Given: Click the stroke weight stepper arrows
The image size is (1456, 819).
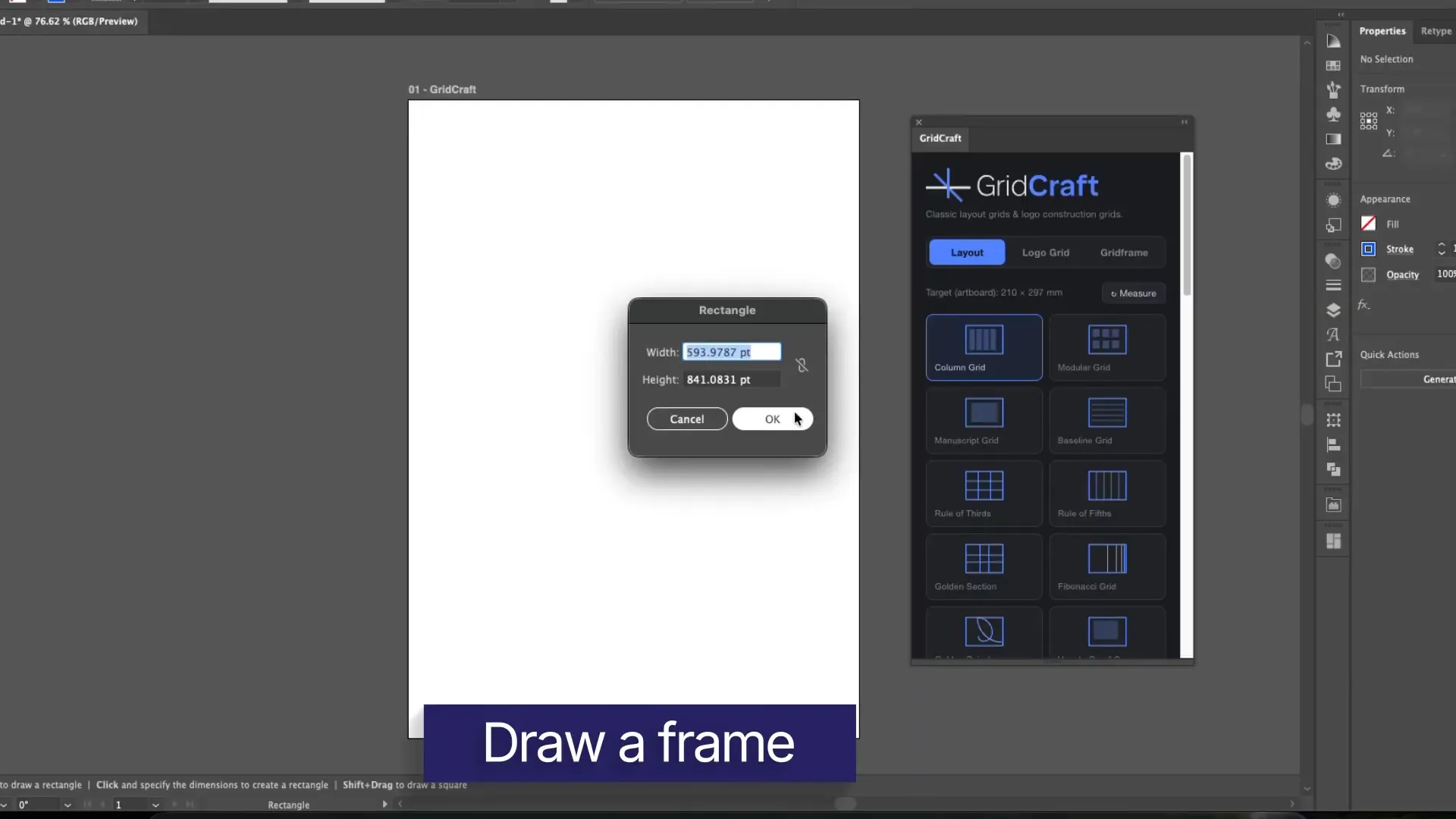Looking at the screenshot, I should coord(1442,249).
